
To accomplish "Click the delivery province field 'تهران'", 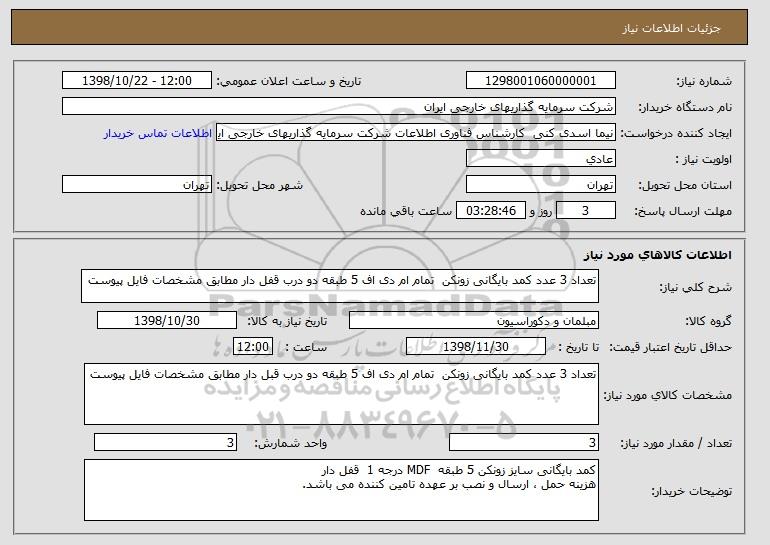I will 541,185.
